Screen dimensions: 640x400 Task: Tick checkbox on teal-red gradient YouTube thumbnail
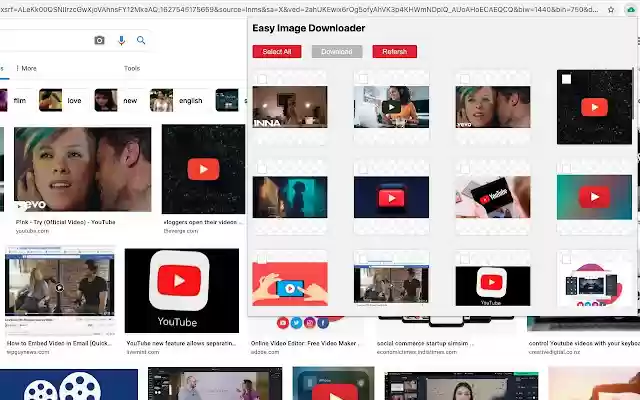(566, 168)
